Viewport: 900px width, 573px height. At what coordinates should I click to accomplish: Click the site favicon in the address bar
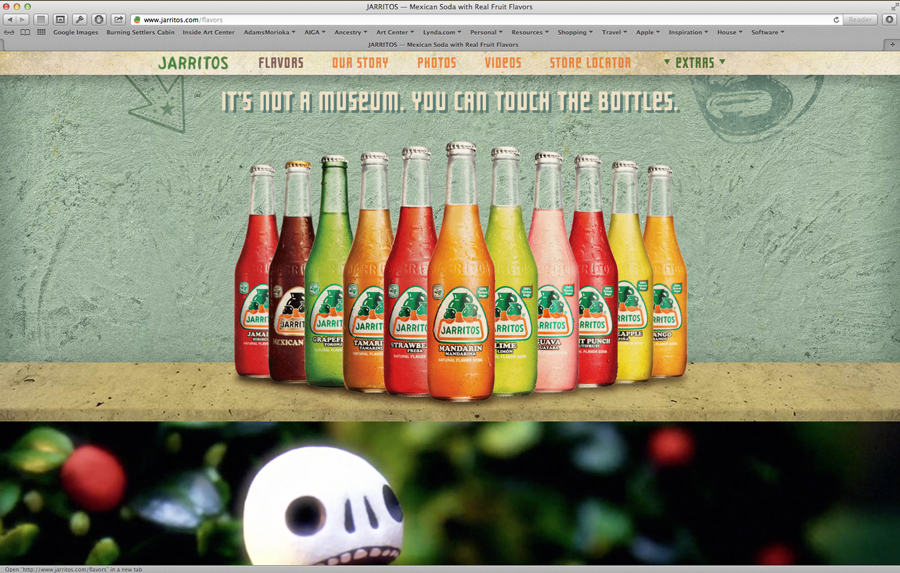click(137, 20)
